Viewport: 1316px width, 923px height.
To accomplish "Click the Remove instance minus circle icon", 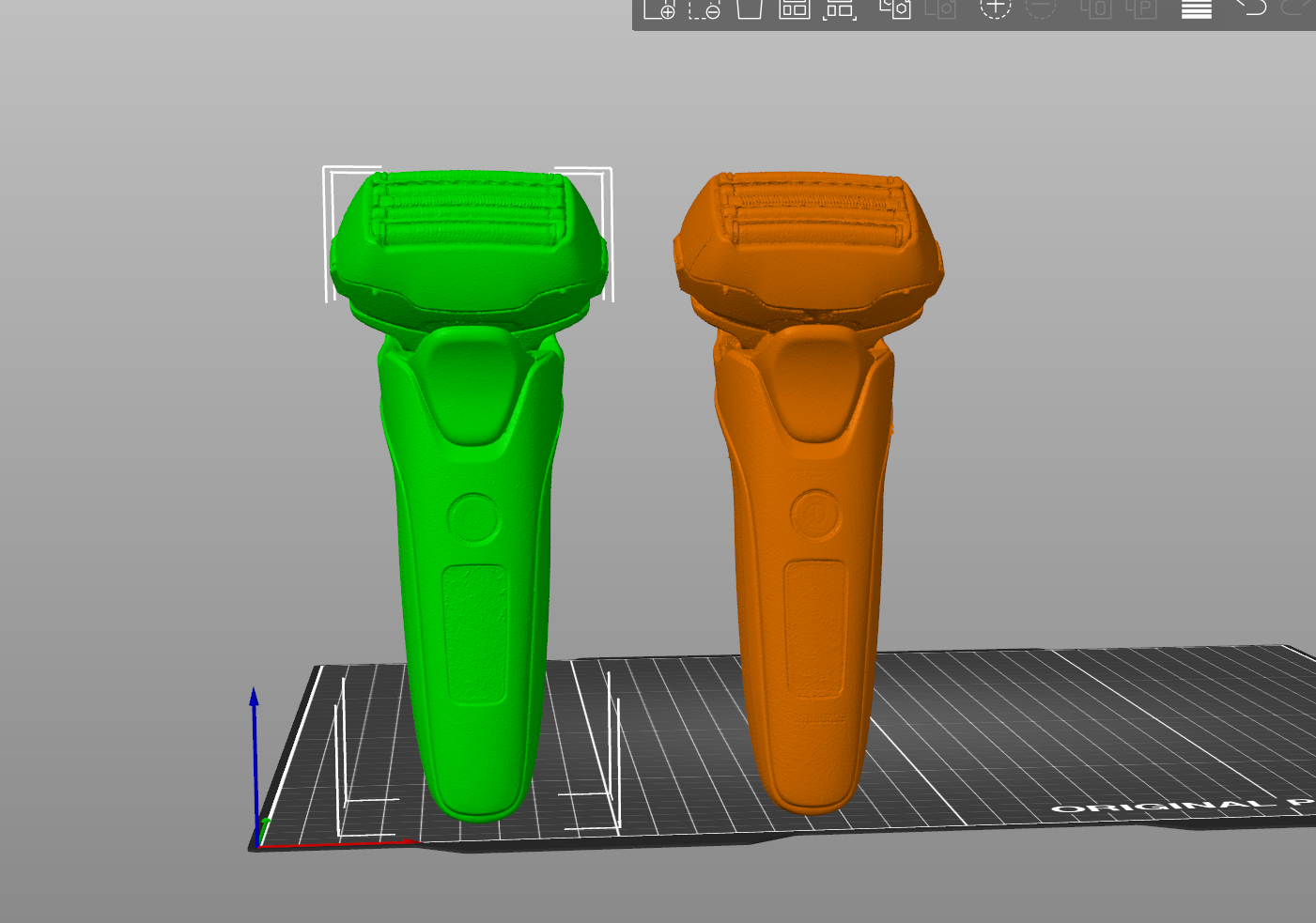I will 1041,8.
